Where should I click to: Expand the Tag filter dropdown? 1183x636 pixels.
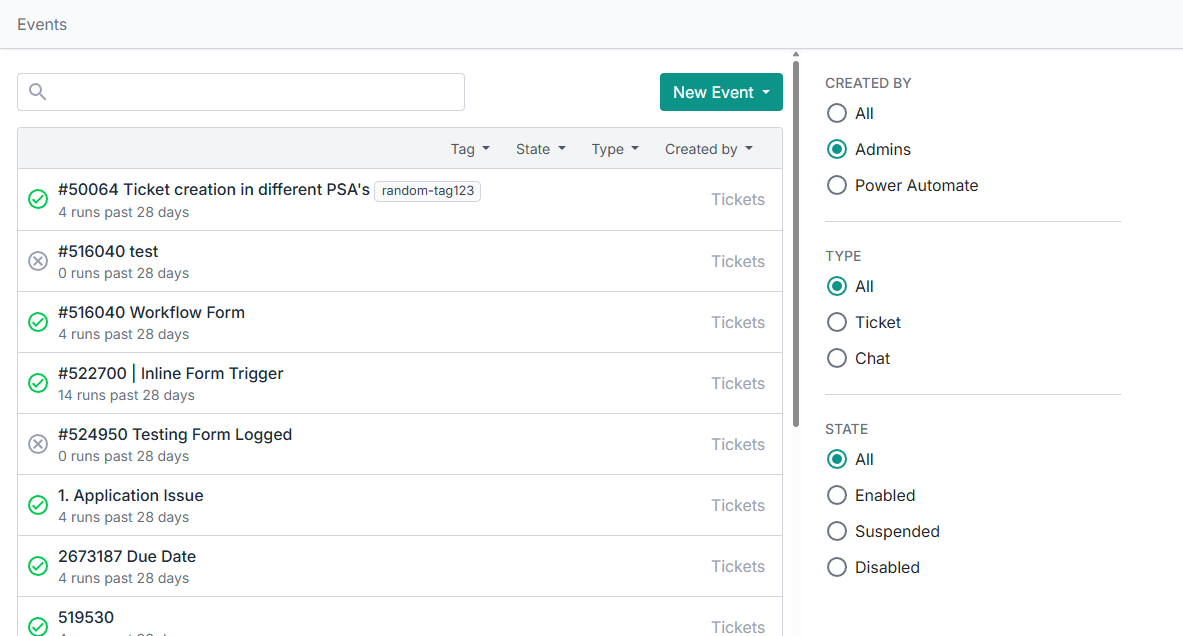(470, 149)
